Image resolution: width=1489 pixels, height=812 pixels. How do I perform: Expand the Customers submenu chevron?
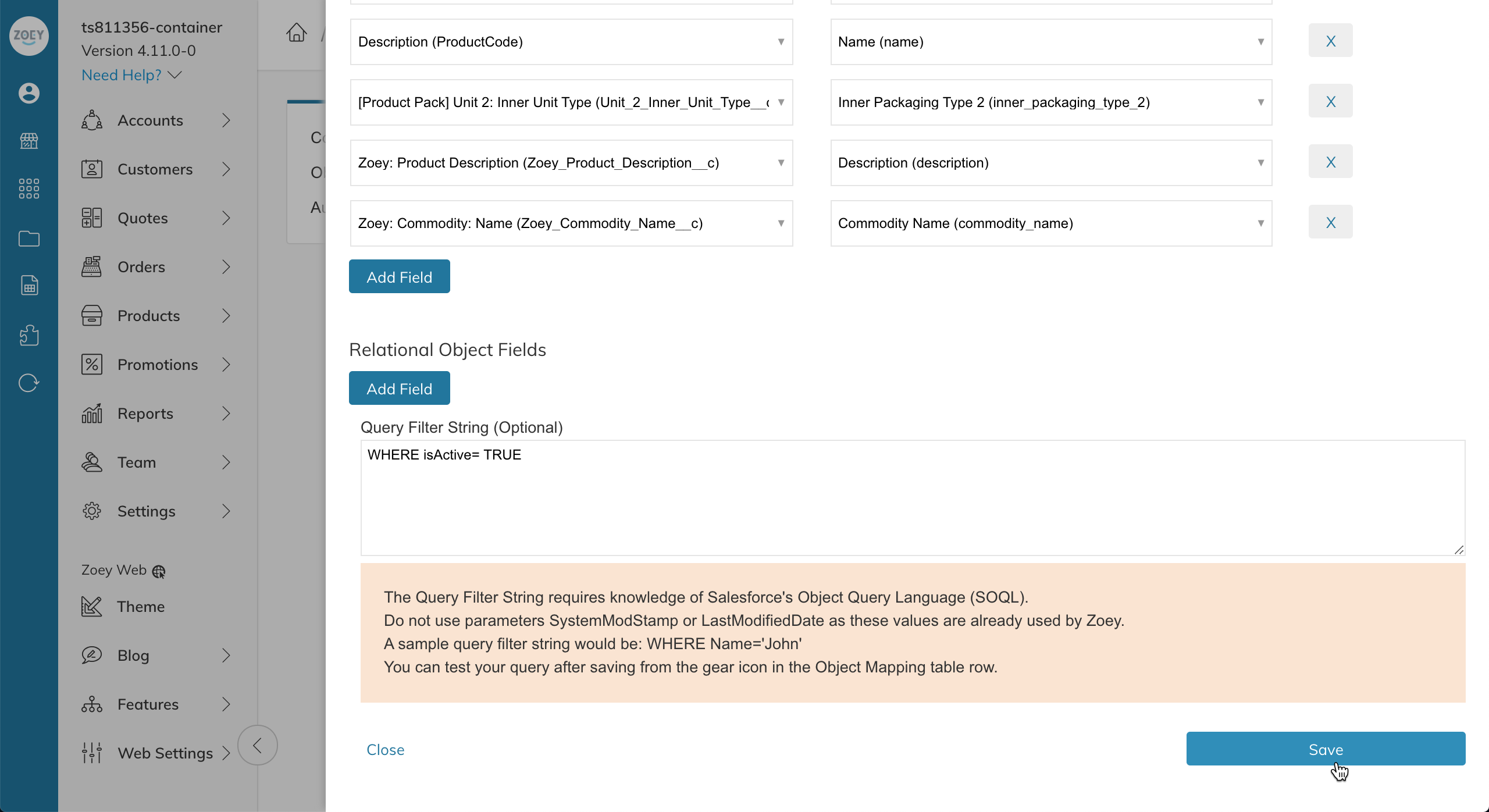click(226, 169)
